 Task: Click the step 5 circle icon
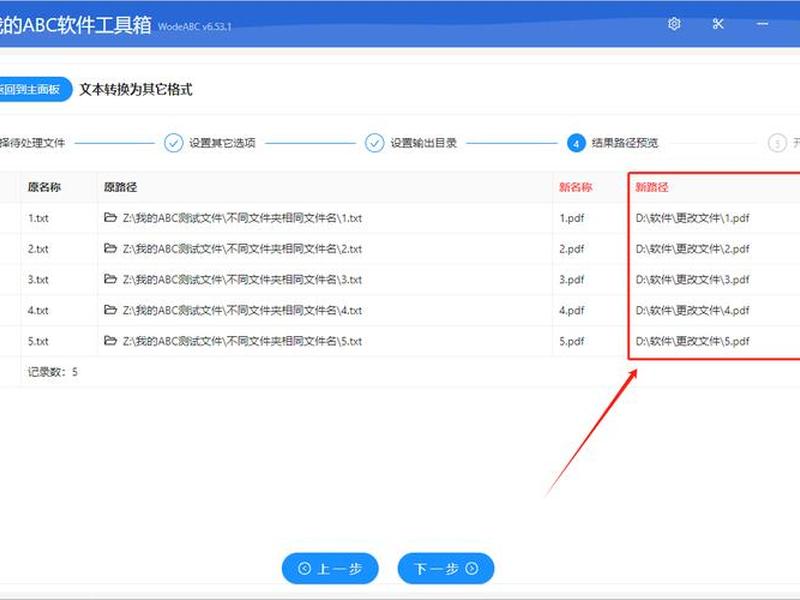pos(777,143)
